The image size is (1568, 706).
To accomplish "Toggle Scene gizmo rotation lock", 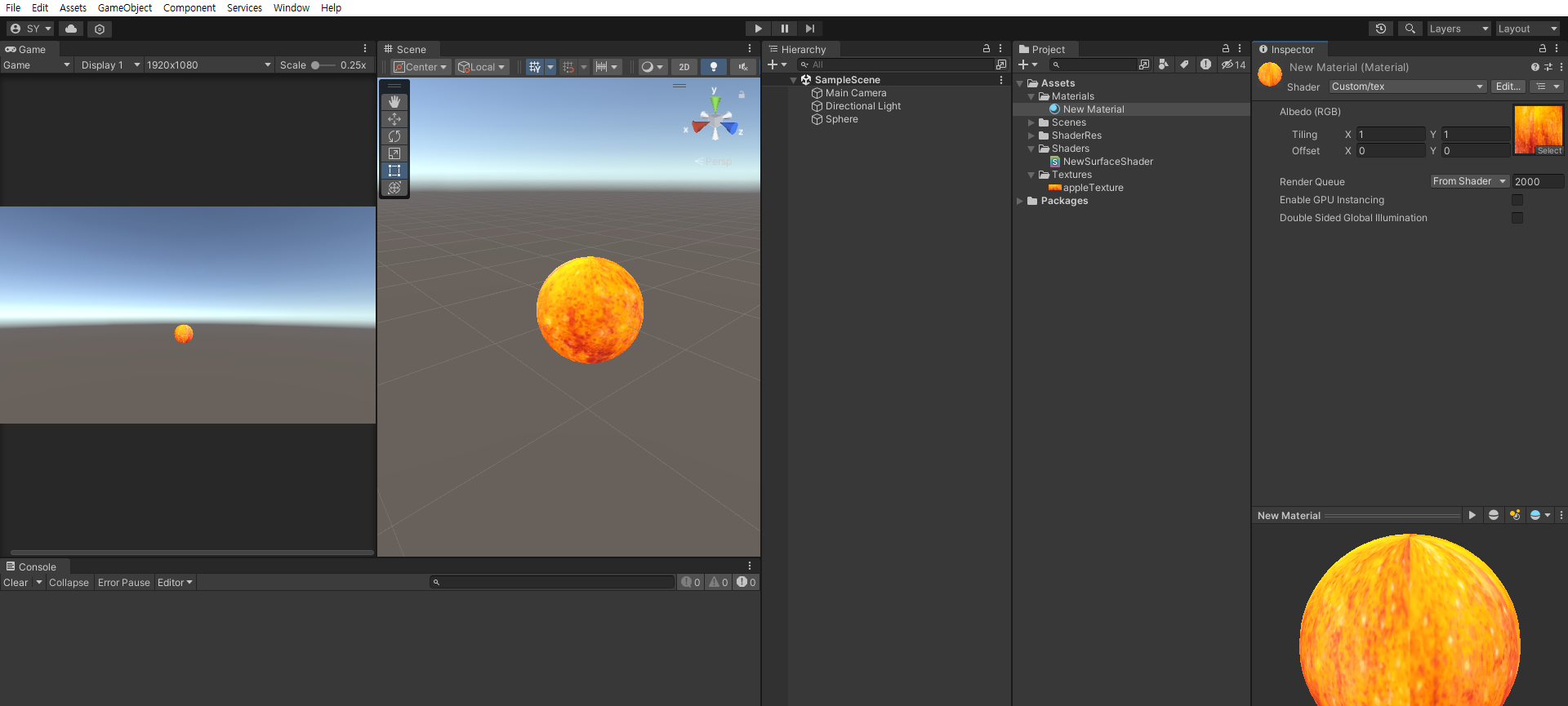I will pos(742,95).
